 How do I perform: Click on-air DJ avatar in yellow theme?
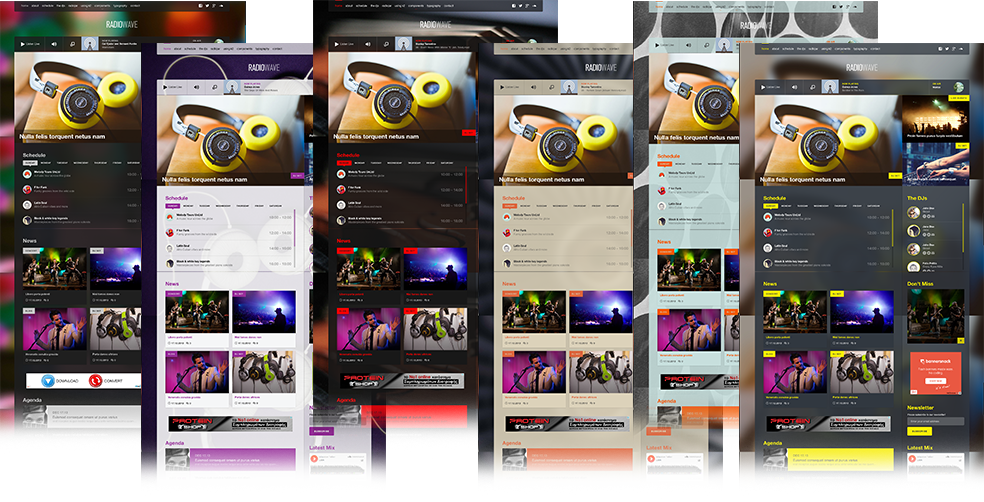(958, 87)
